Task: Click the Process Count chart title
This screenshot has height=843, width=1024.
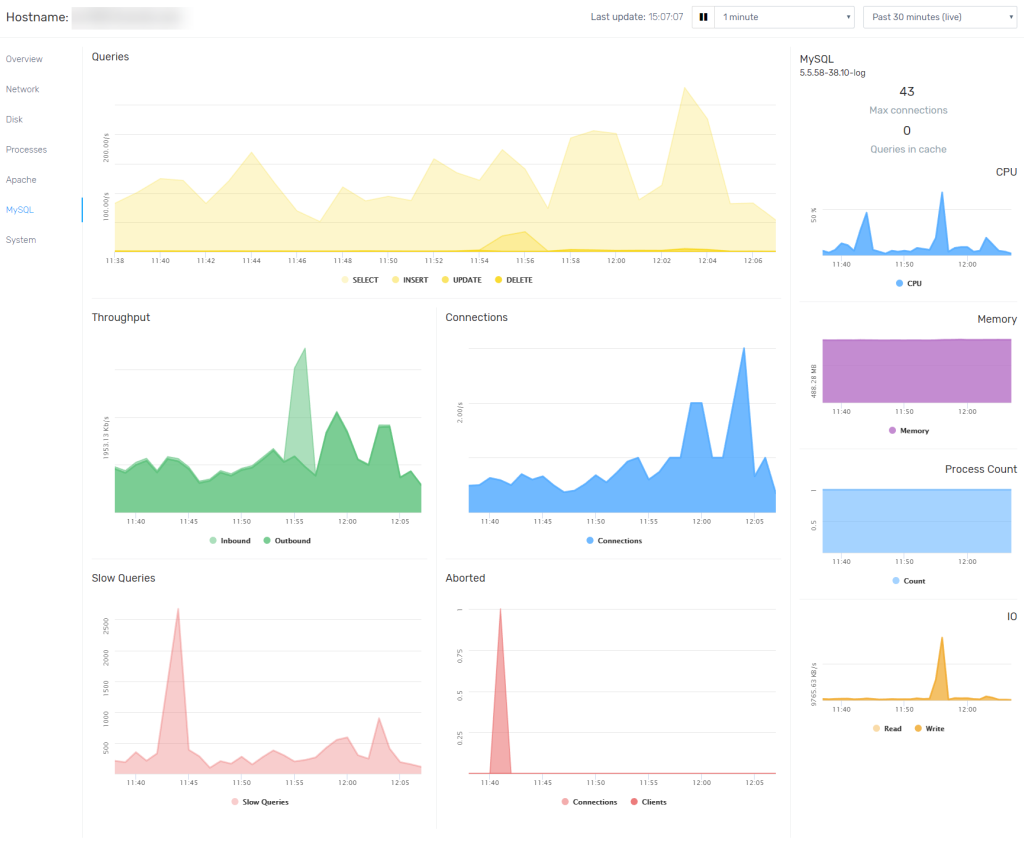Action: tap(981, 469)
